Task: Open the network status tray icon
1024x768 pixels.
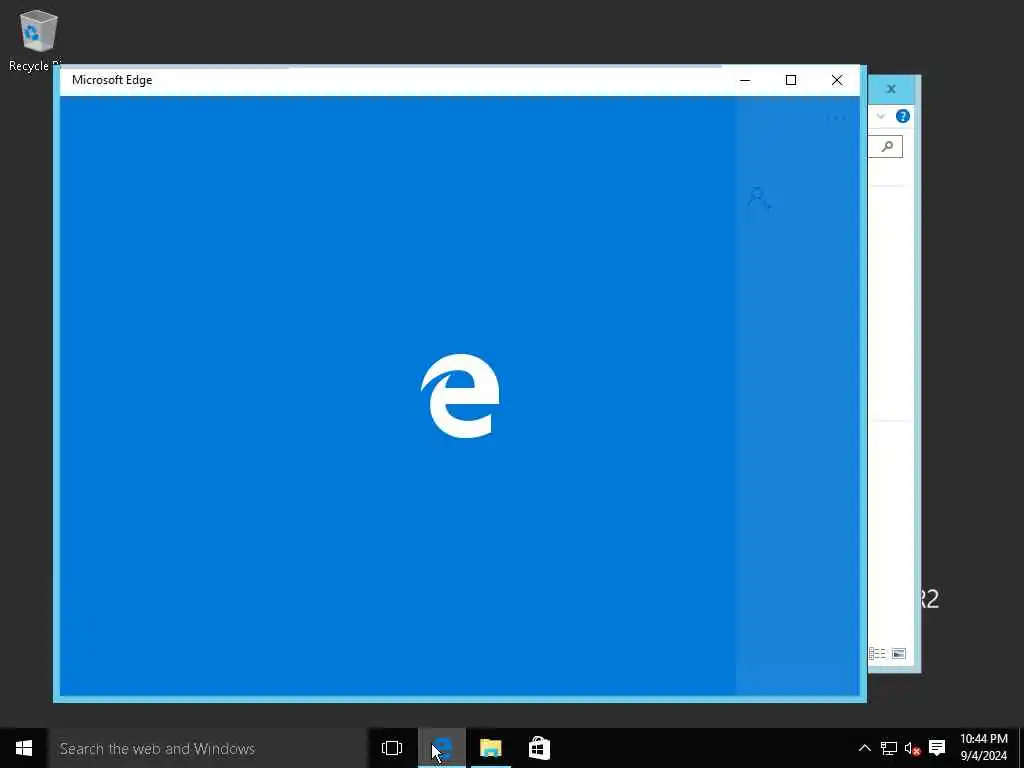Action: (888, 748)
